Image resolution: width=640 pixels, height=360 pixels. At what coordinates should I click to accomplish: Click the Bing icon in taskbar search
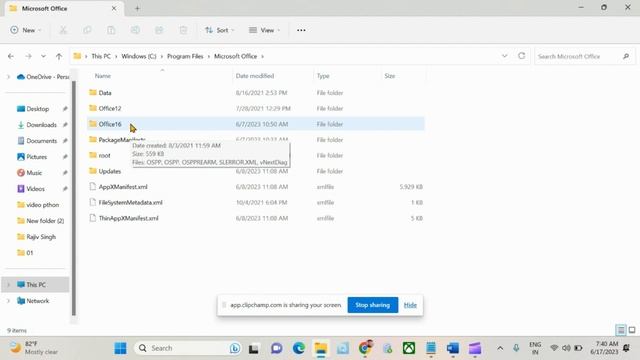[235, 348]
